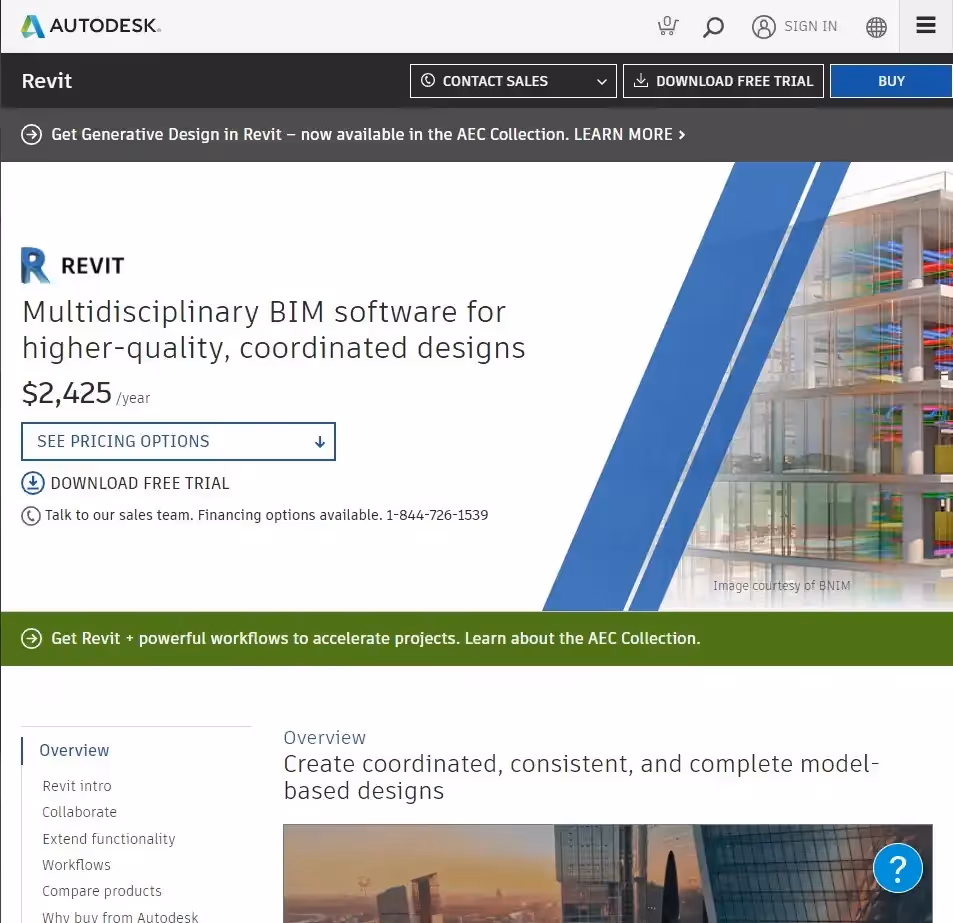Expand the SEE PRICING OPTIONS dropdown
Screen dimensions: 953x923
click(x=178, y=441)
